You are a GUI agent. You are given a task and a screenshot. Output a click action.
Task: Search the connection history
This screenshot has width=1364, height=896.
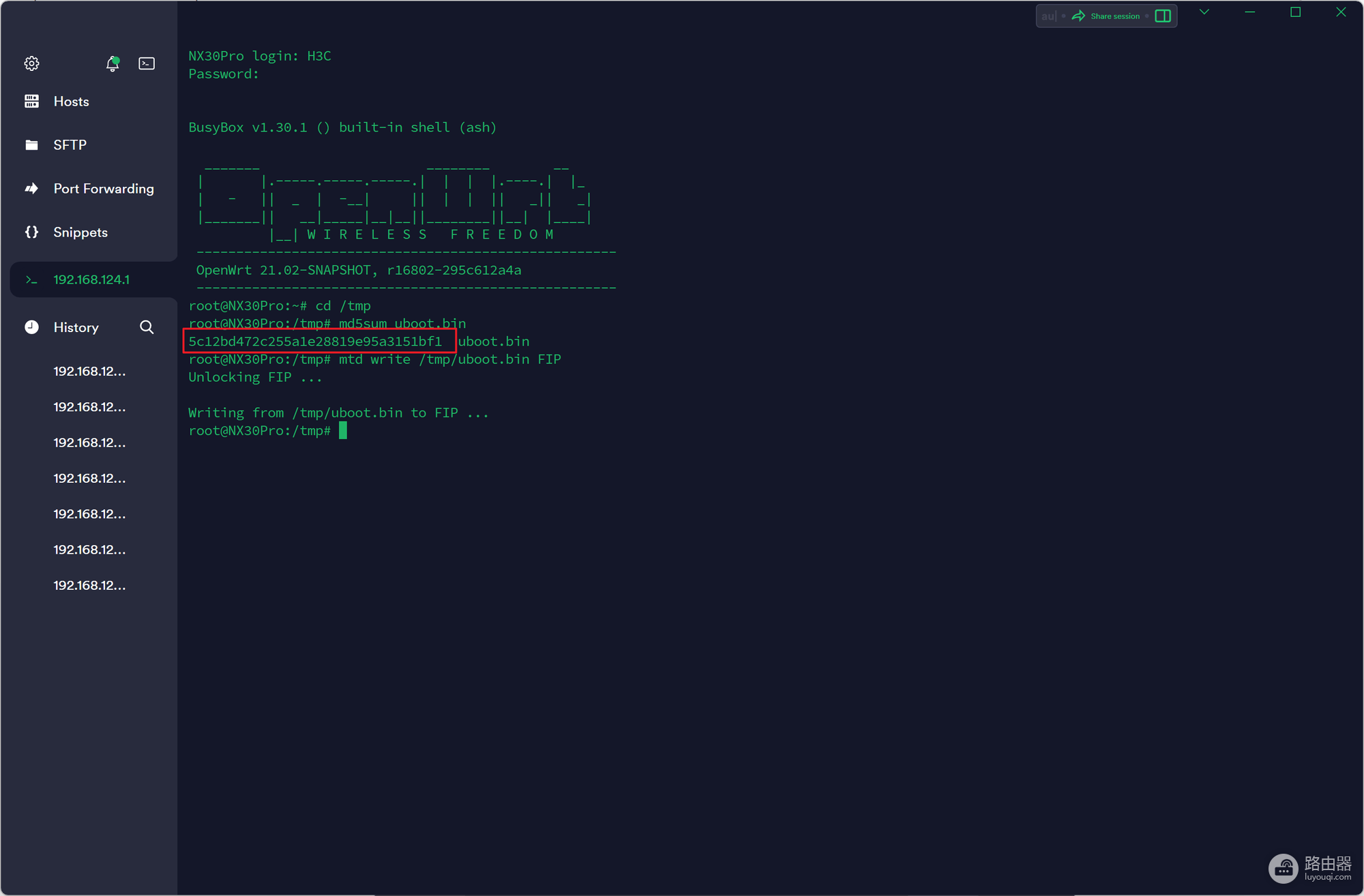click(147, 327)
